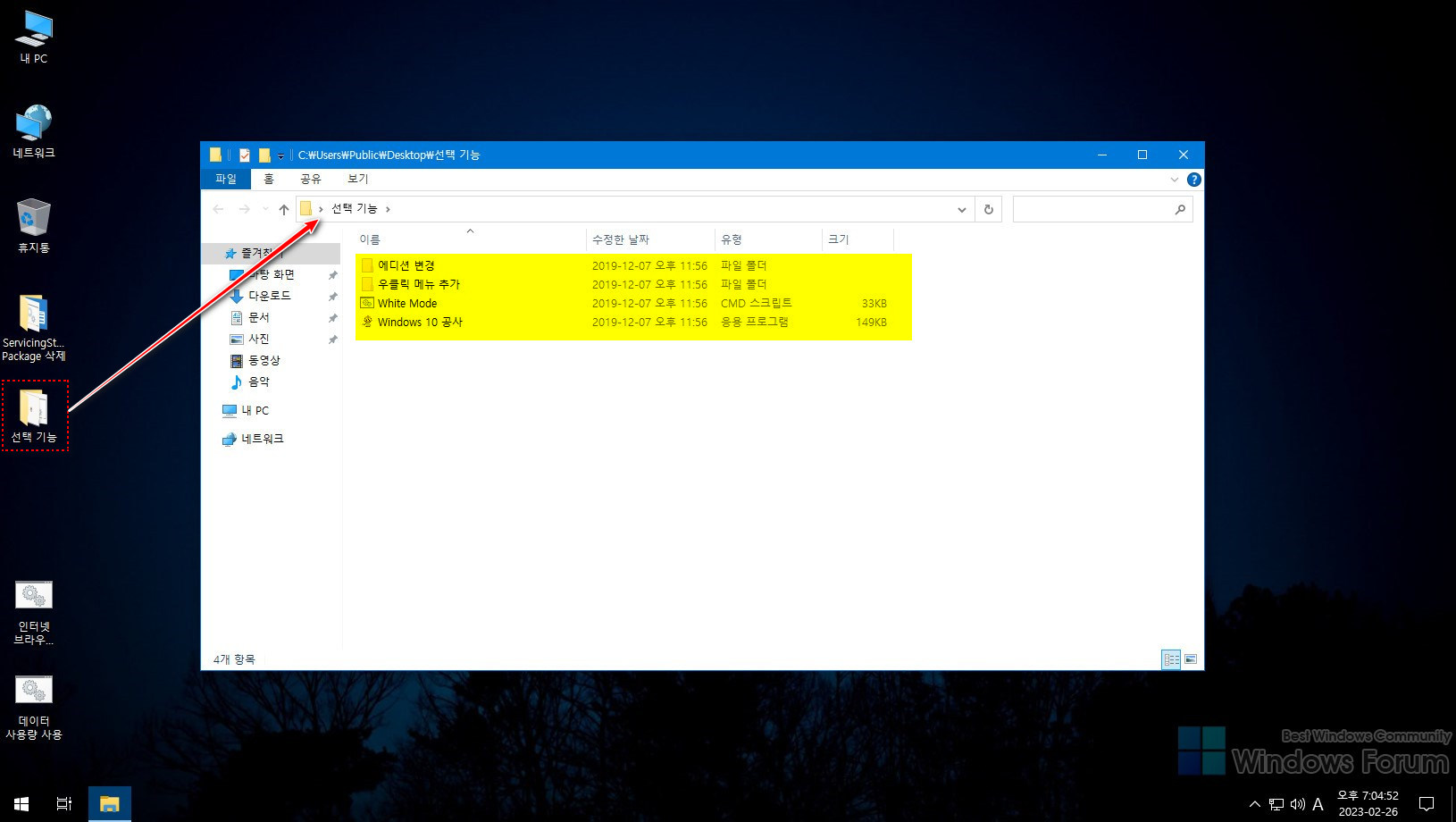The image size is (1456, 822).
Task: Open the Customize Quick Access Toolbar dropdown
Action: [x=280, y=155]
